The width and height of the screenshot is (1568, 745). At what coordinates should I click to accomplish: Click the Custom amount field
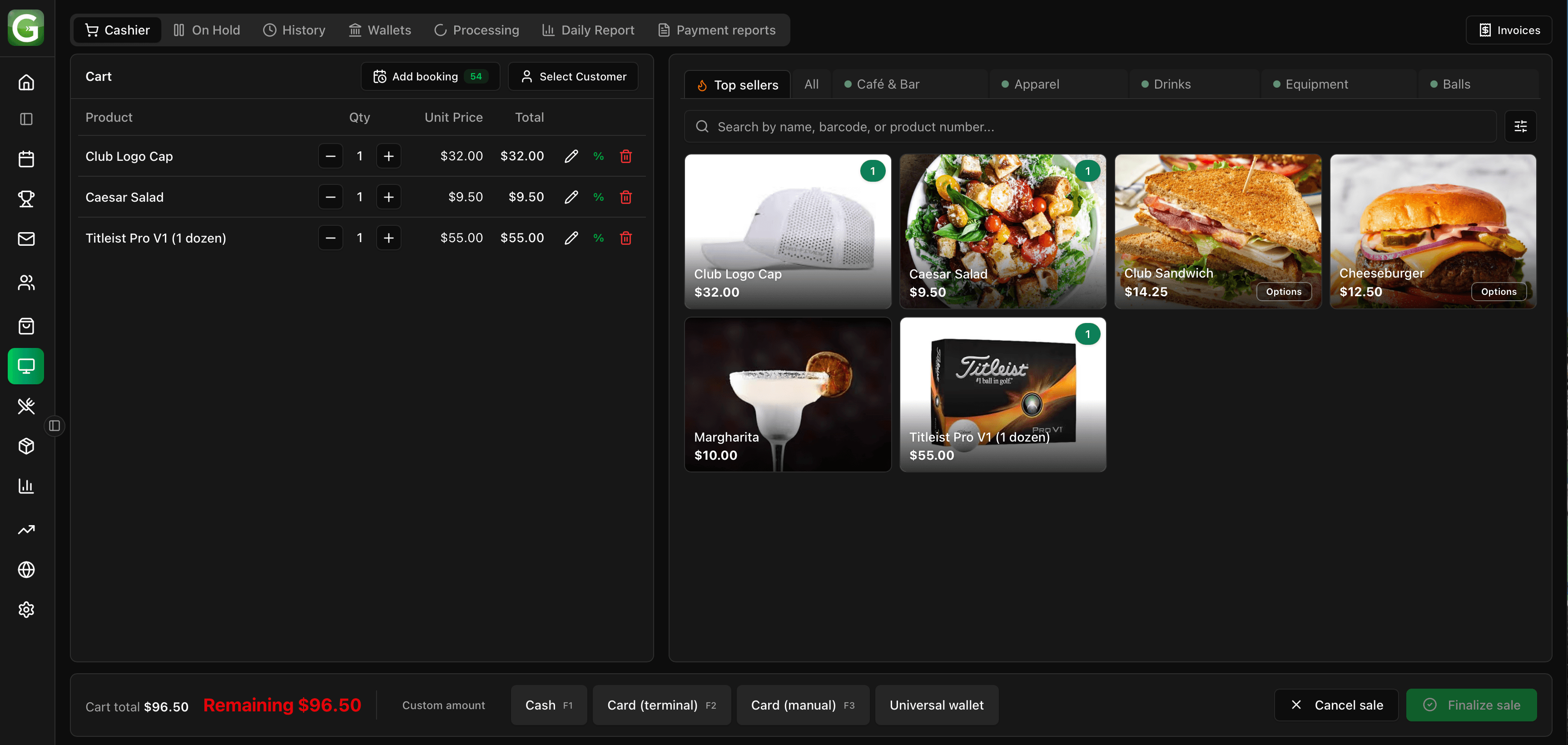click(x=443, y=705)
